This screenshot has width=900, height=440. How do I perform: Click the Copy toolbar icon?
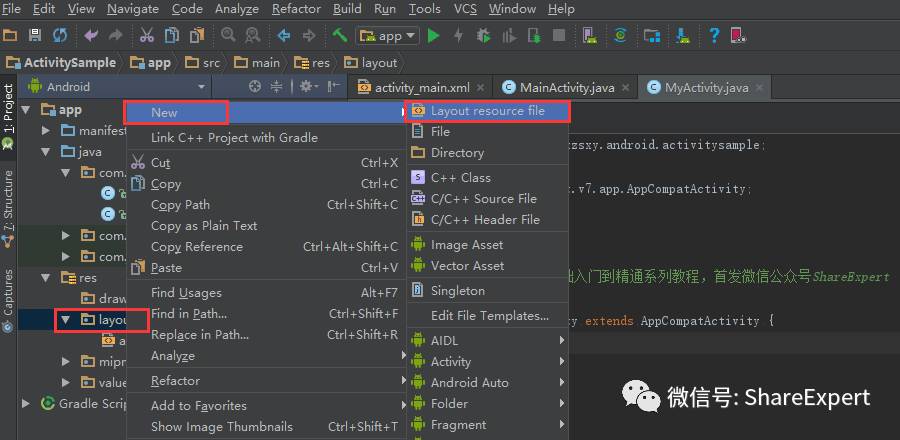click(x=172, y=36)
